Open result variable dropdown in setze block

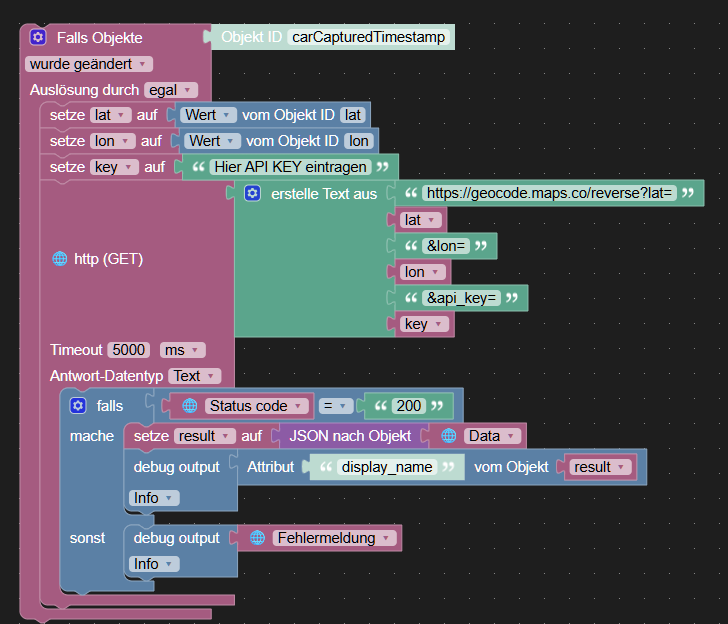[x=205, y=436]
